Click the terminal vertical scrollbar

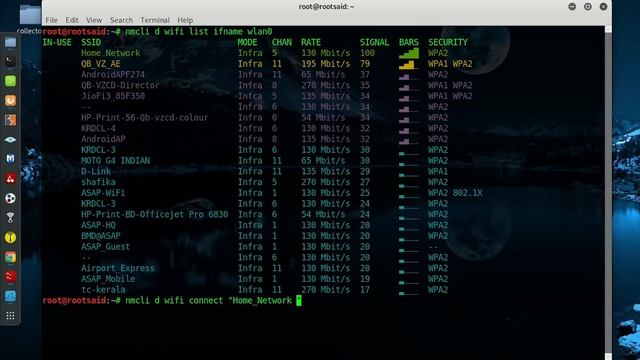point(608,193)
